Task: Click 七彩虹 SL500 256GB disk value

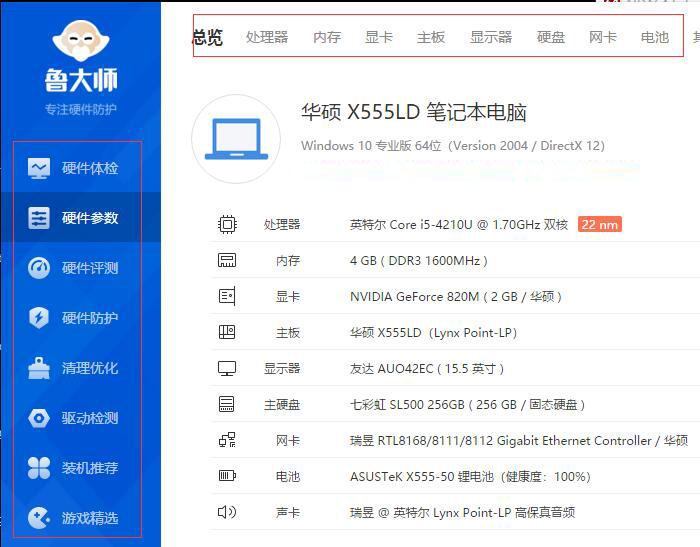Action: 467,405
